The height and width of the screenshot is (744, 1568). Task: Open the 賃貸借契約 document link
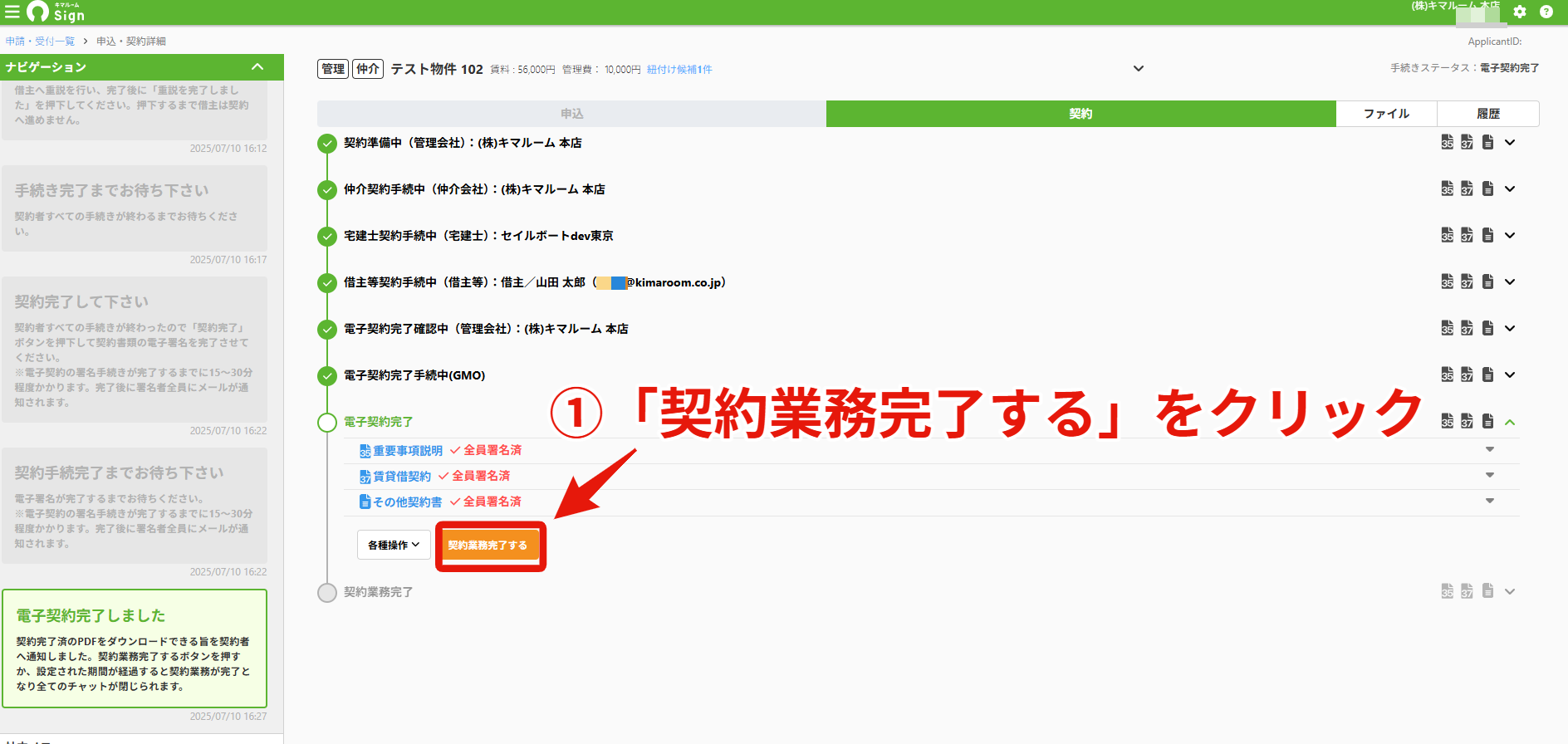(x=402, y=477)
